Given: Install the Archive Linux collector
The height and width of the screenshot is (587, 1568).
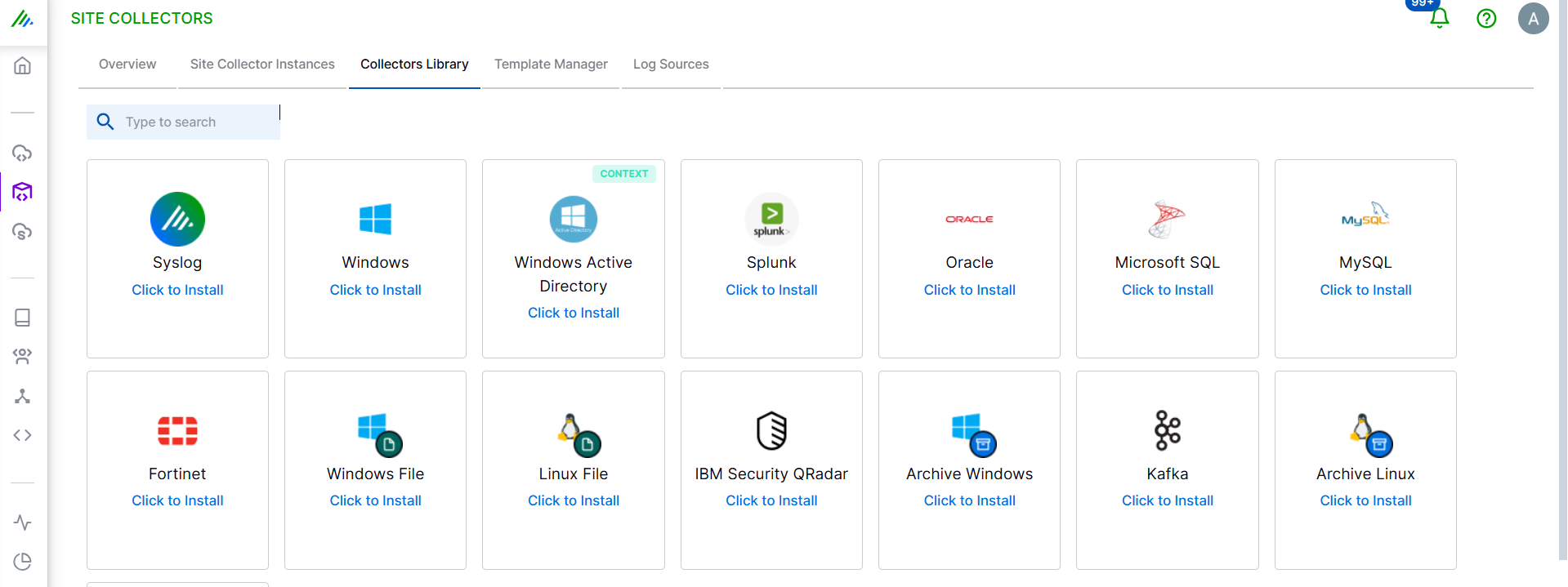Looking at the screenshot, I should (1365, 500).
